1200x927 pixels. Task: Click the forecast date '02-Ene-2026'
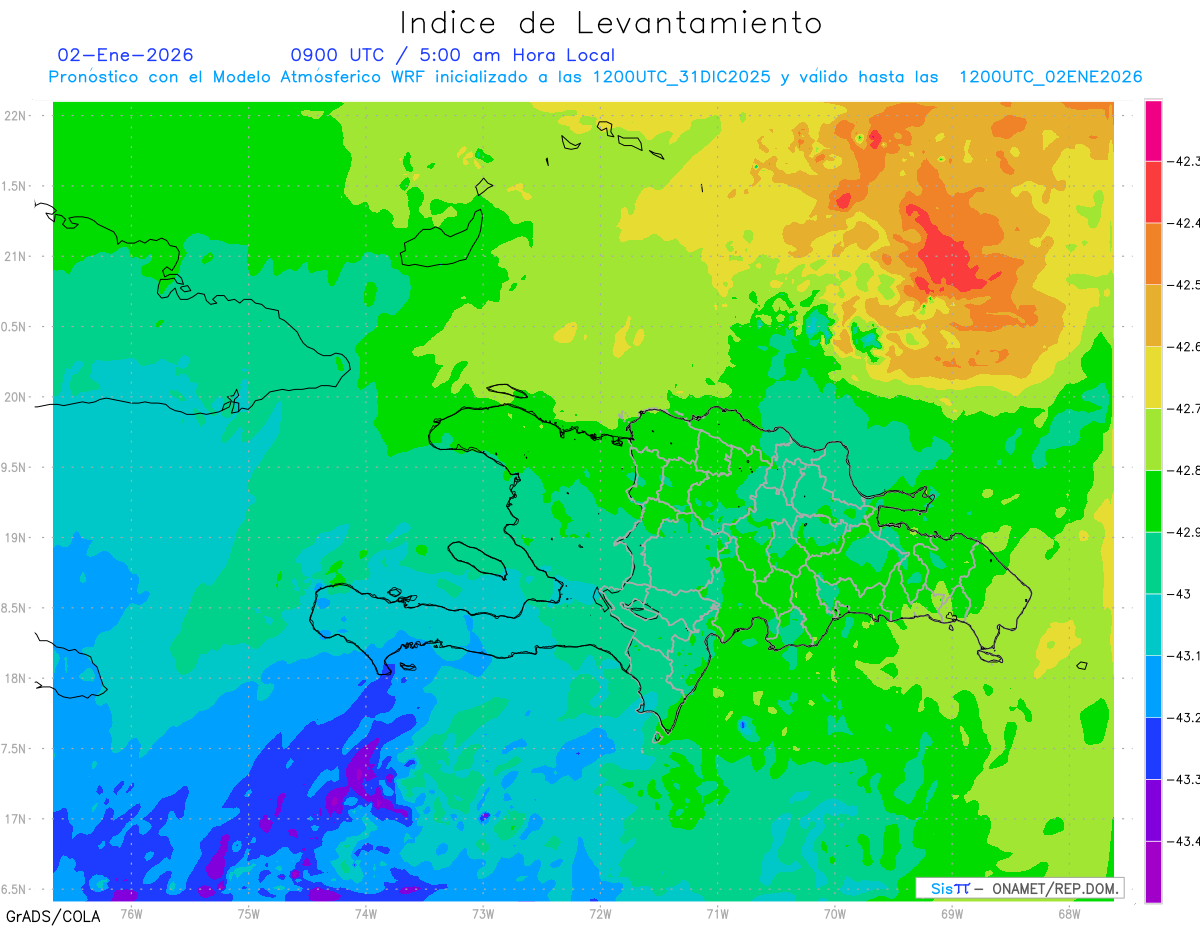pyautogui.click(x=126, y=55)
